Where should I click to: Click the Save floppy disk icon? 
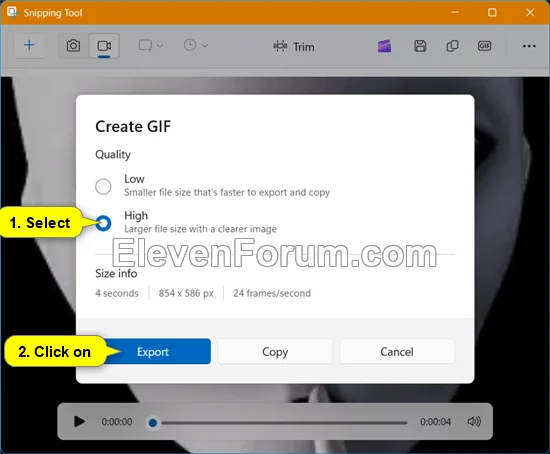(x=420, y=46)
